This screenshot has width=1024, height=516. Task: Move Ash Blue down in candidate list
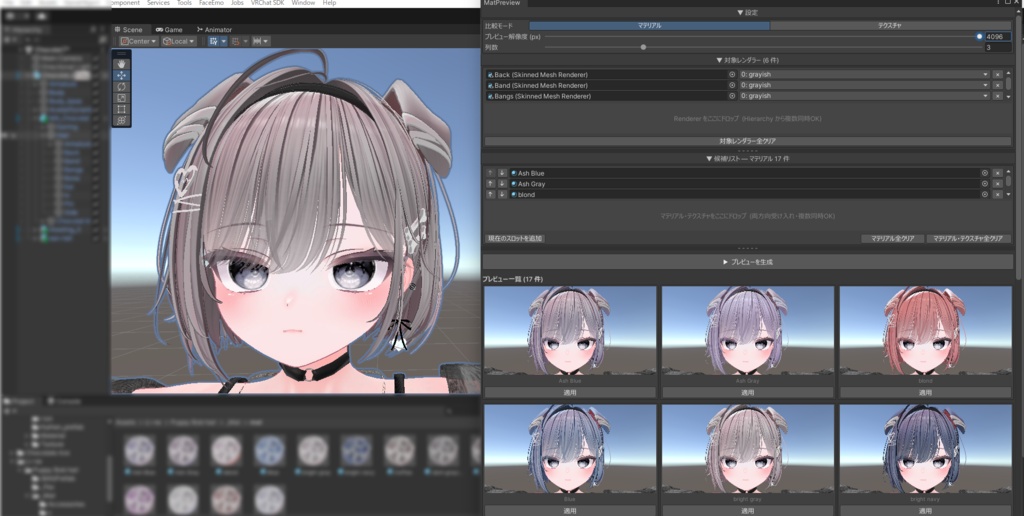pyautogui.click(x=502, y=173)
